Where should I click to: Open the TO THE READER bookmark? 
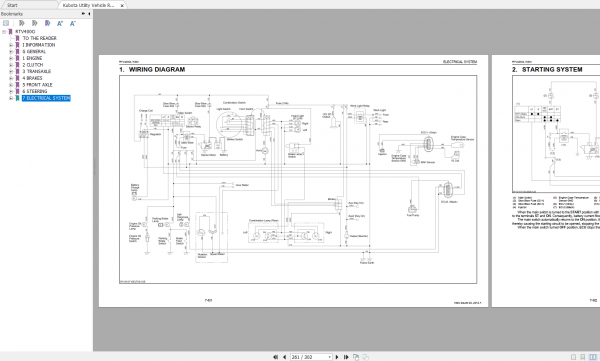[39, 38]
